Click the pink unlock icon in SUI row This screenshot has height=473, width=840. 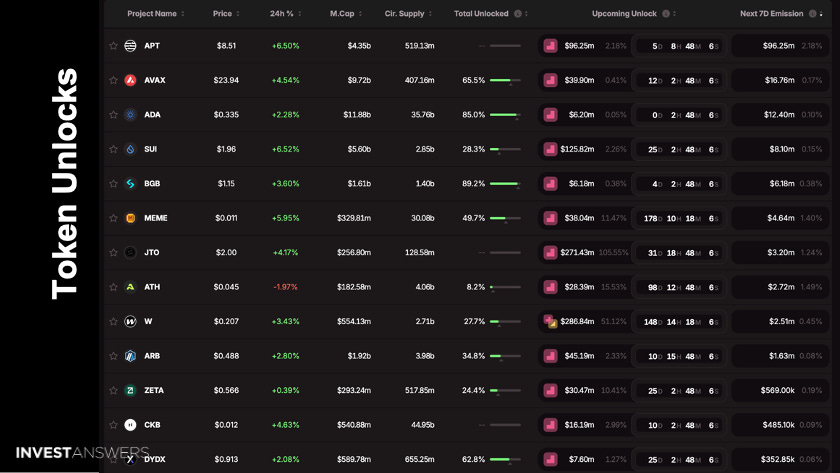coord(550,149)
